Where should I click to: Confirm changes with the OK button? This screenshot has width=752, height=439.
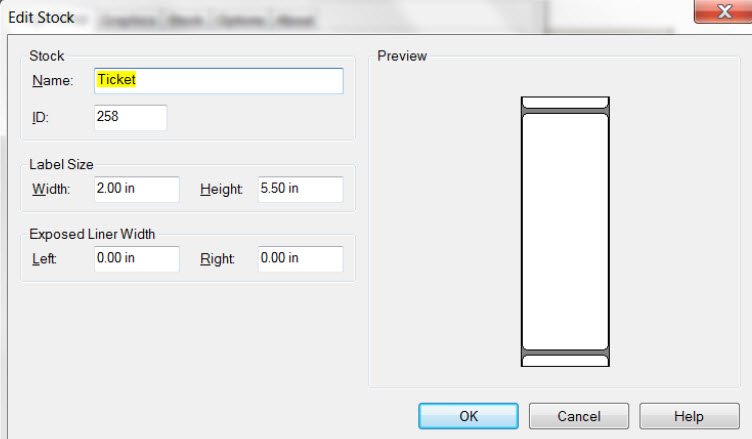[x=469, y=416]
